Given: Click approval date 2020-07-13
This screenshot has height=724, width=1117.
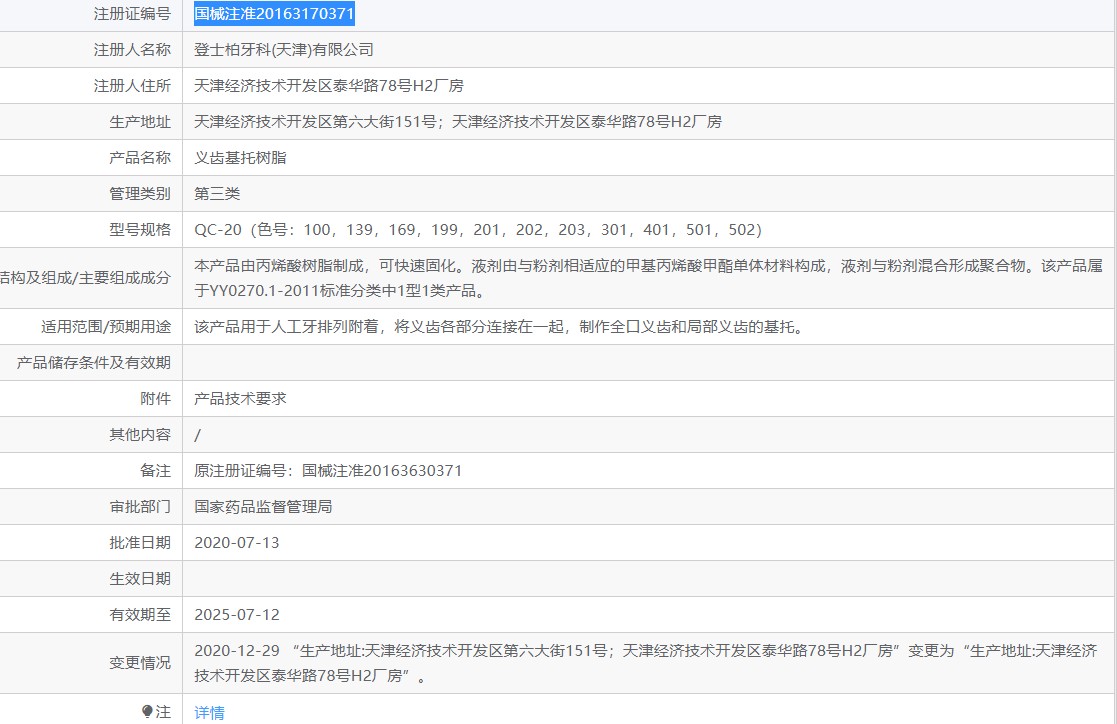Looking at the screenshot, I should click(x=237, y=542).
